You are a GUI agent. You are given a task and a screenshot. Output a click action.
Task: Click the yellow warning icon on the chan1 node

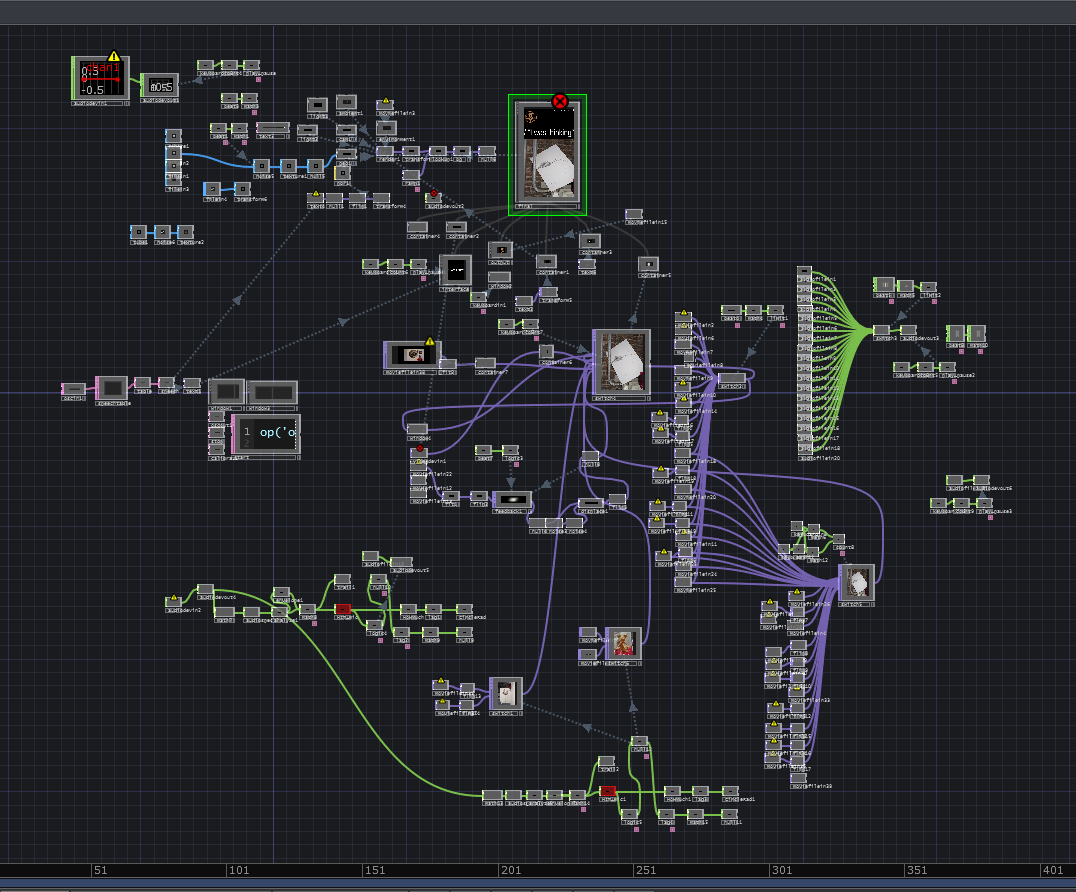tap(114, 57)
